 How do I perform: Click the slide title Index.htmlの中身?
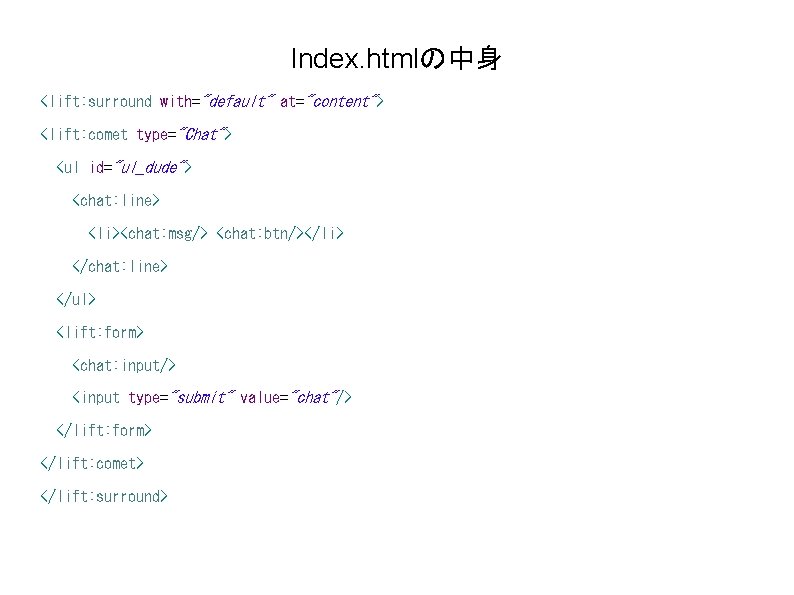tap(396, 58)
